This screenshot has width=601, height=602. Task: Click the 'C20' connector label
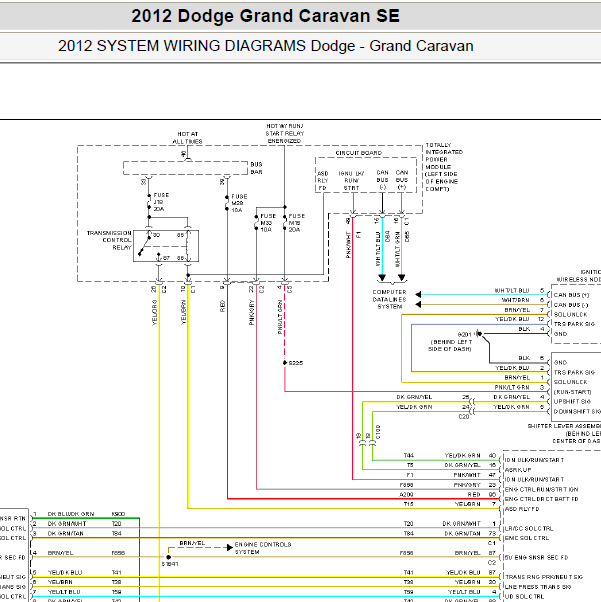464,417
